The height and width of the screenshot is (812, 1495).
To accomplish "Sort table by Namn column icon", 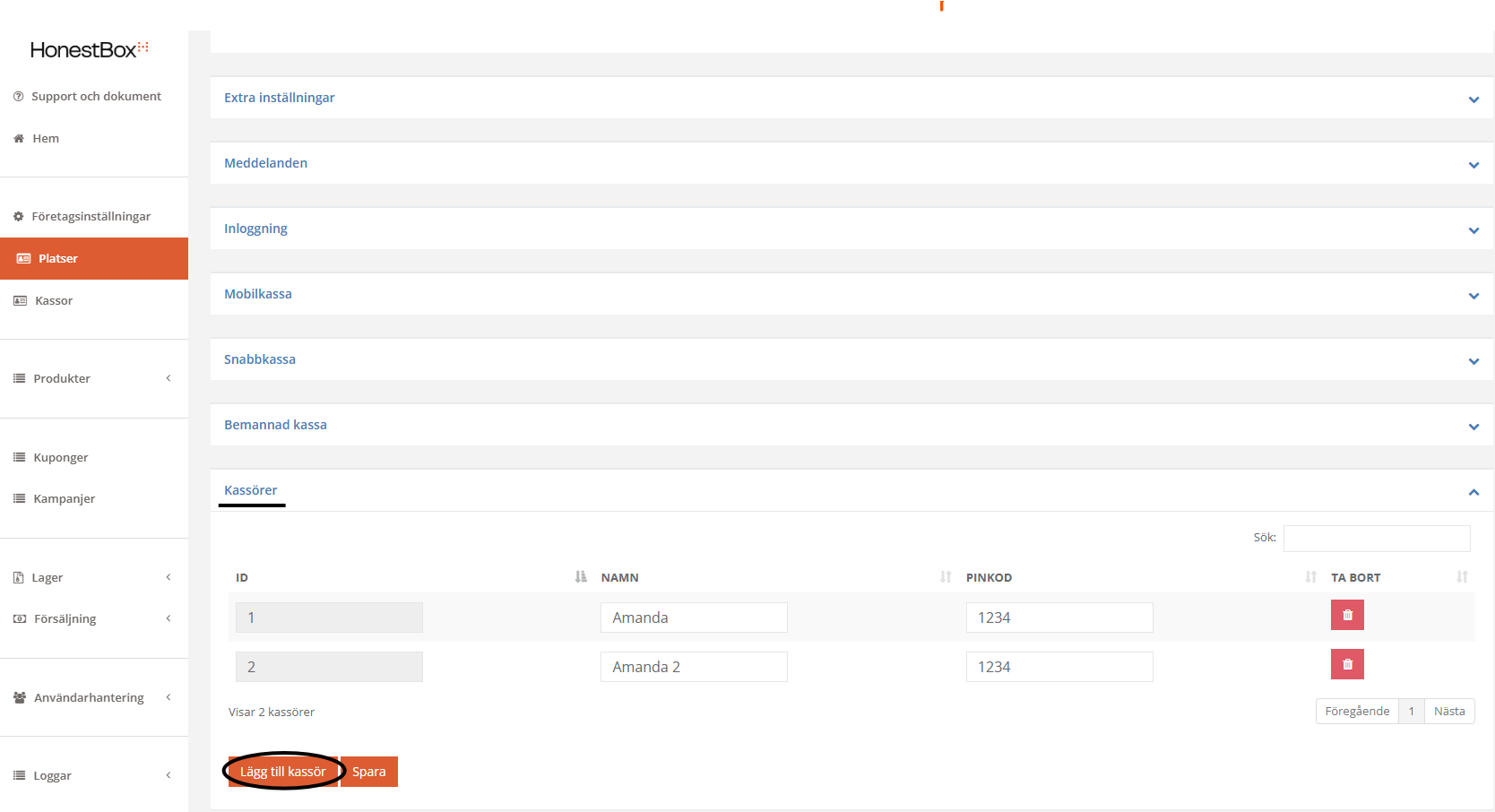I will [946, 577].
